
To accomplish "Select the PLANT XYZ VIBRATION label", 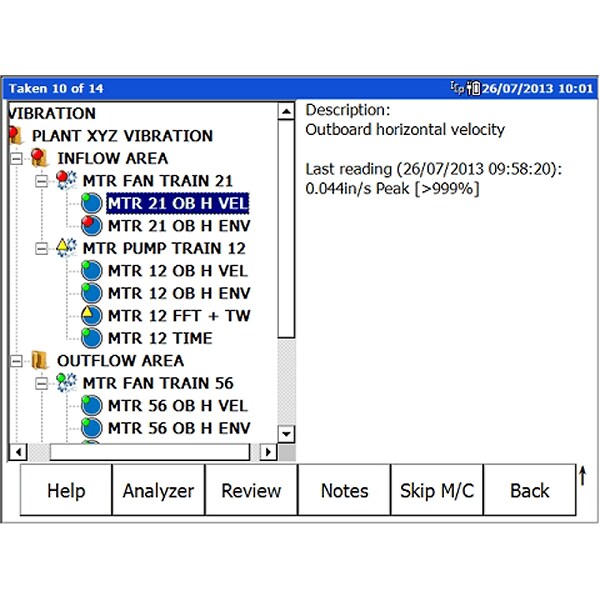I will [122, 136].
